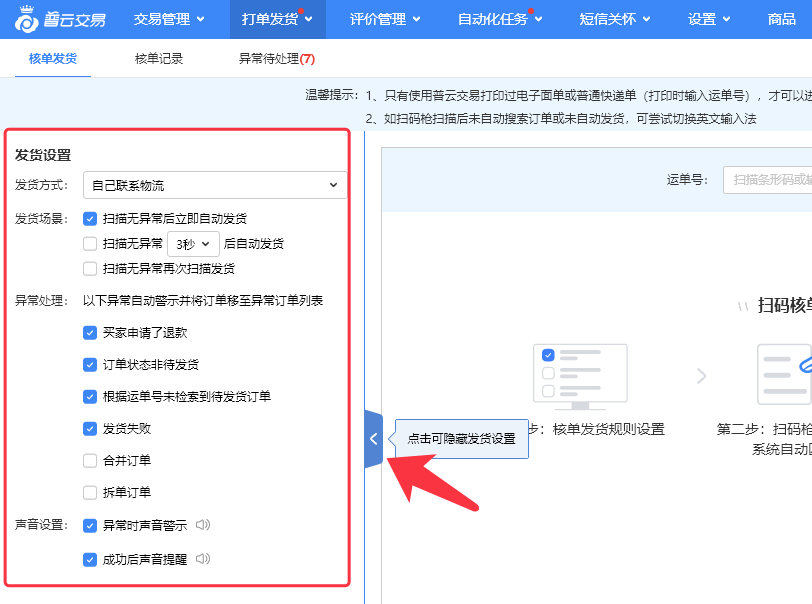Open the 异常待处理(7) tab

277,59
